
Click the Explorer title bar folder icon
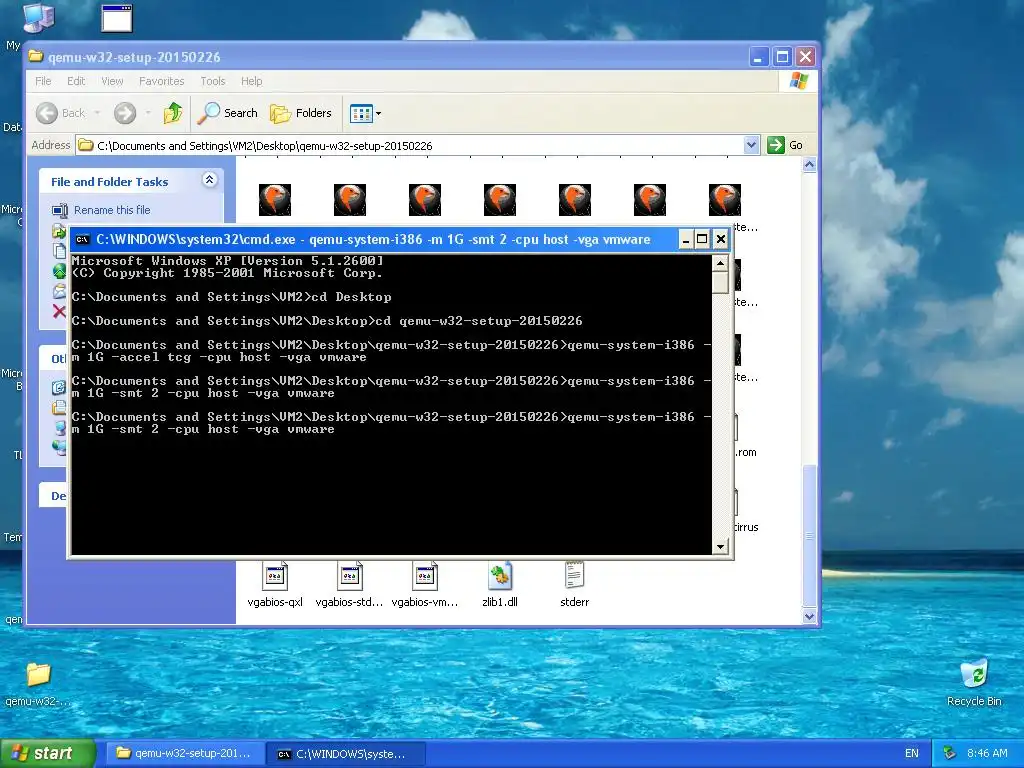click(x=36, y=57)
